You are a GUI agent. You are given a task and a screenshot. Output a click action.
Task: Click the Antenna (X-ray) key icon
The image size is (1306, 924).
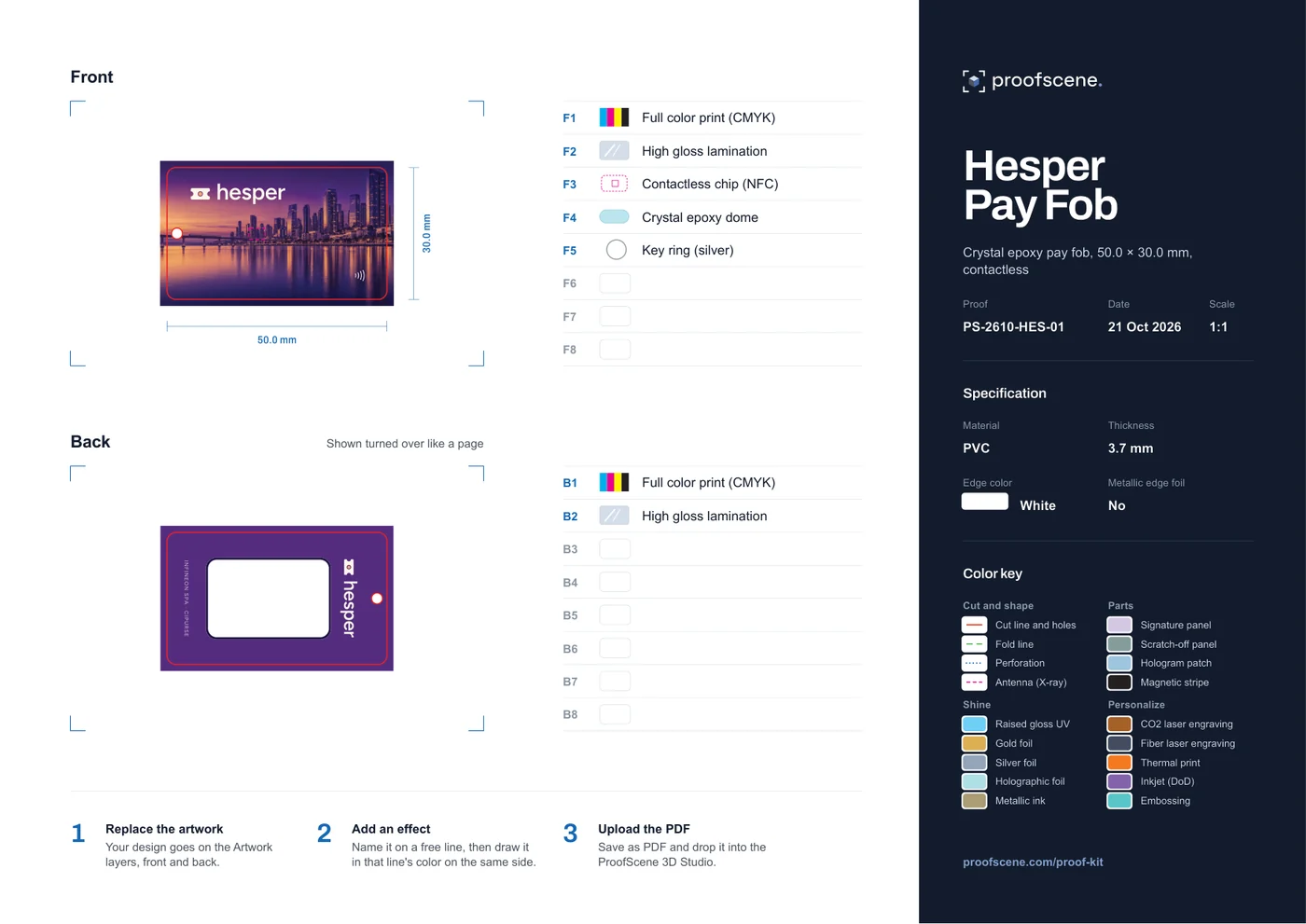click(x=974, y=683)
